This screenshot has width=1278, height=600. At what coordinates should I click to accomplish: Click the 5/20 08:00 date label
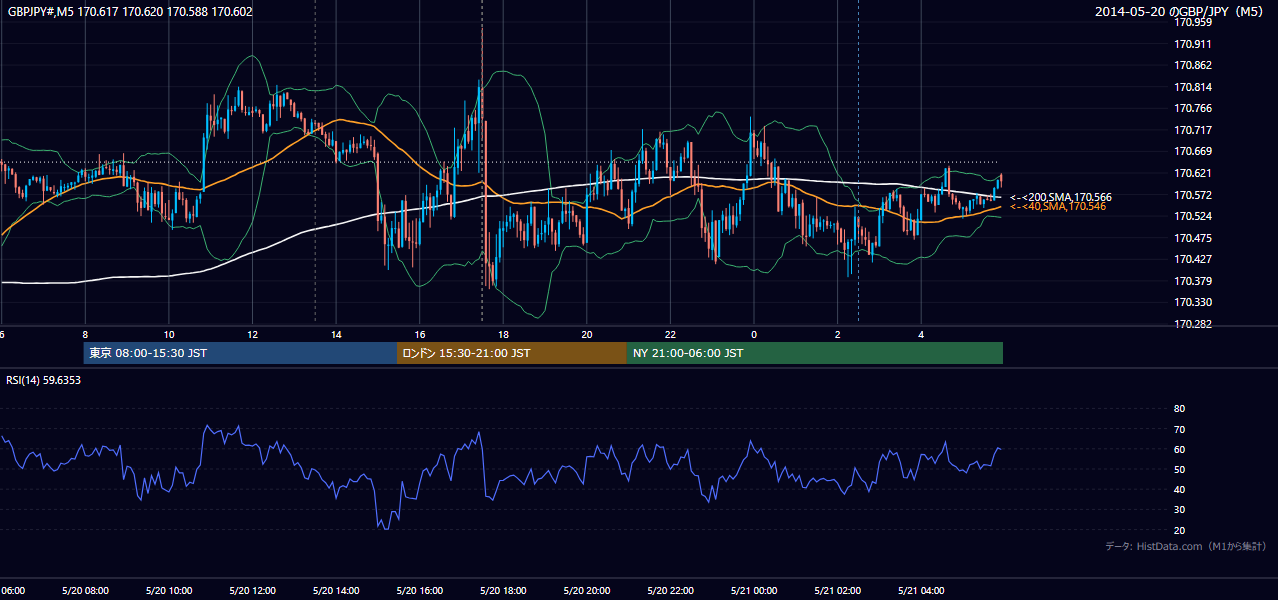coord(85,591)
